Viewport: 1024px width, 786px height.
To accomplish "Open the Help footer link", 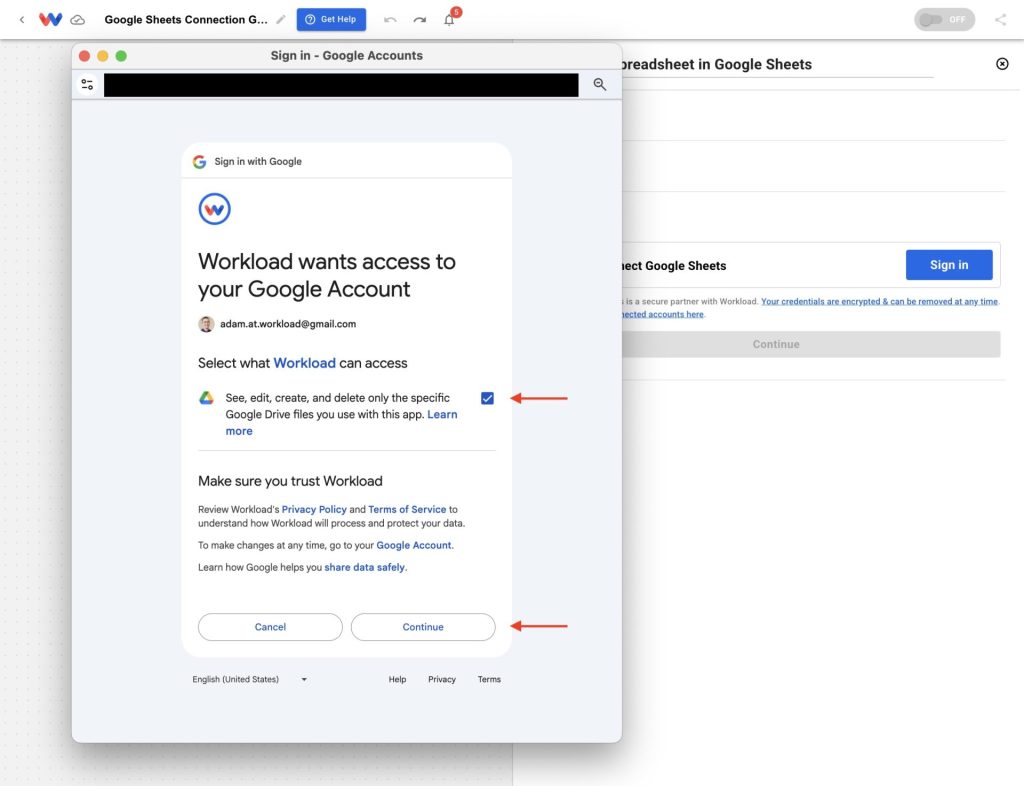I will click(397, 679).
